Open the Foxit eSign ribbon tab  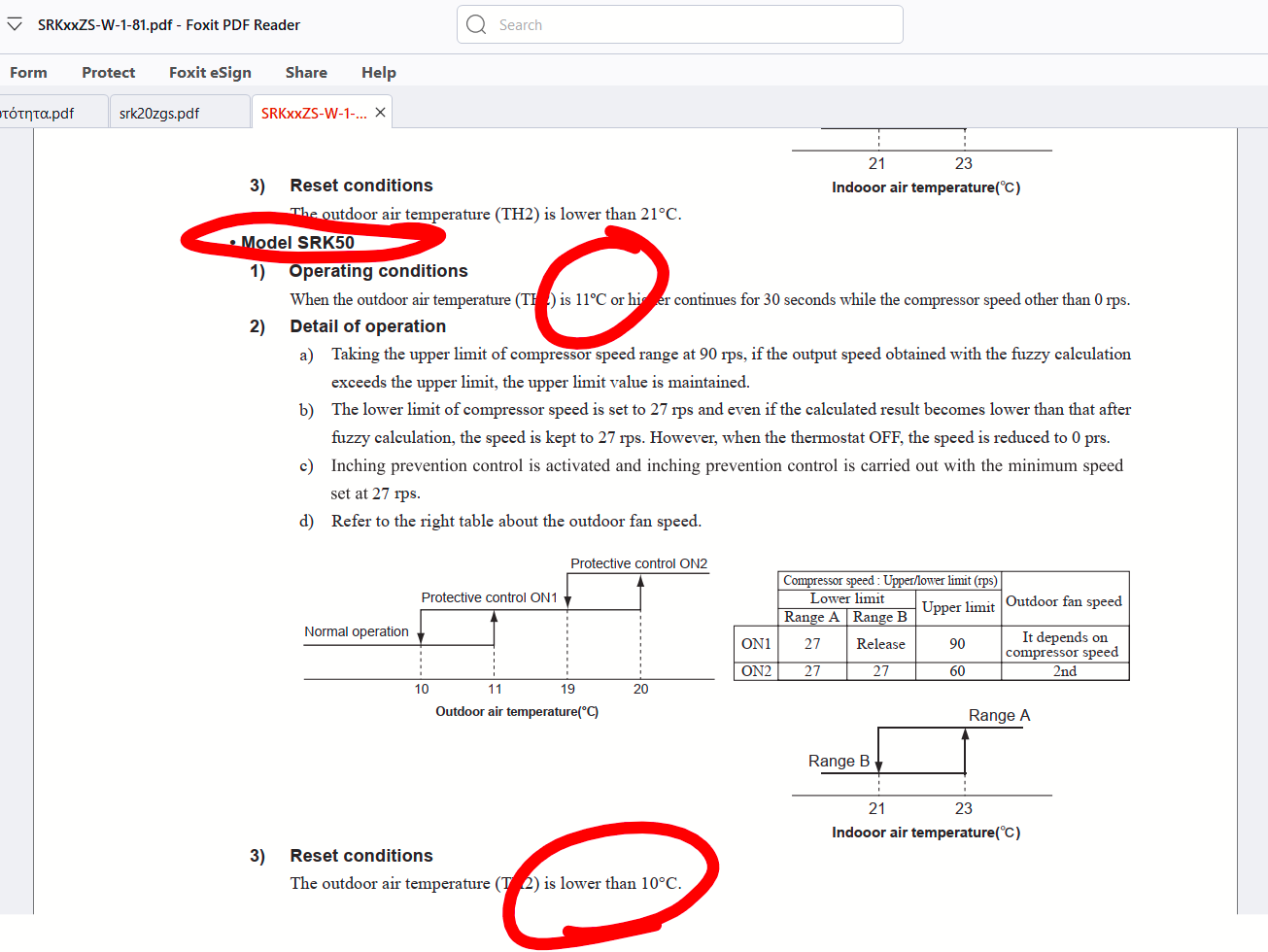coord(210,72)
